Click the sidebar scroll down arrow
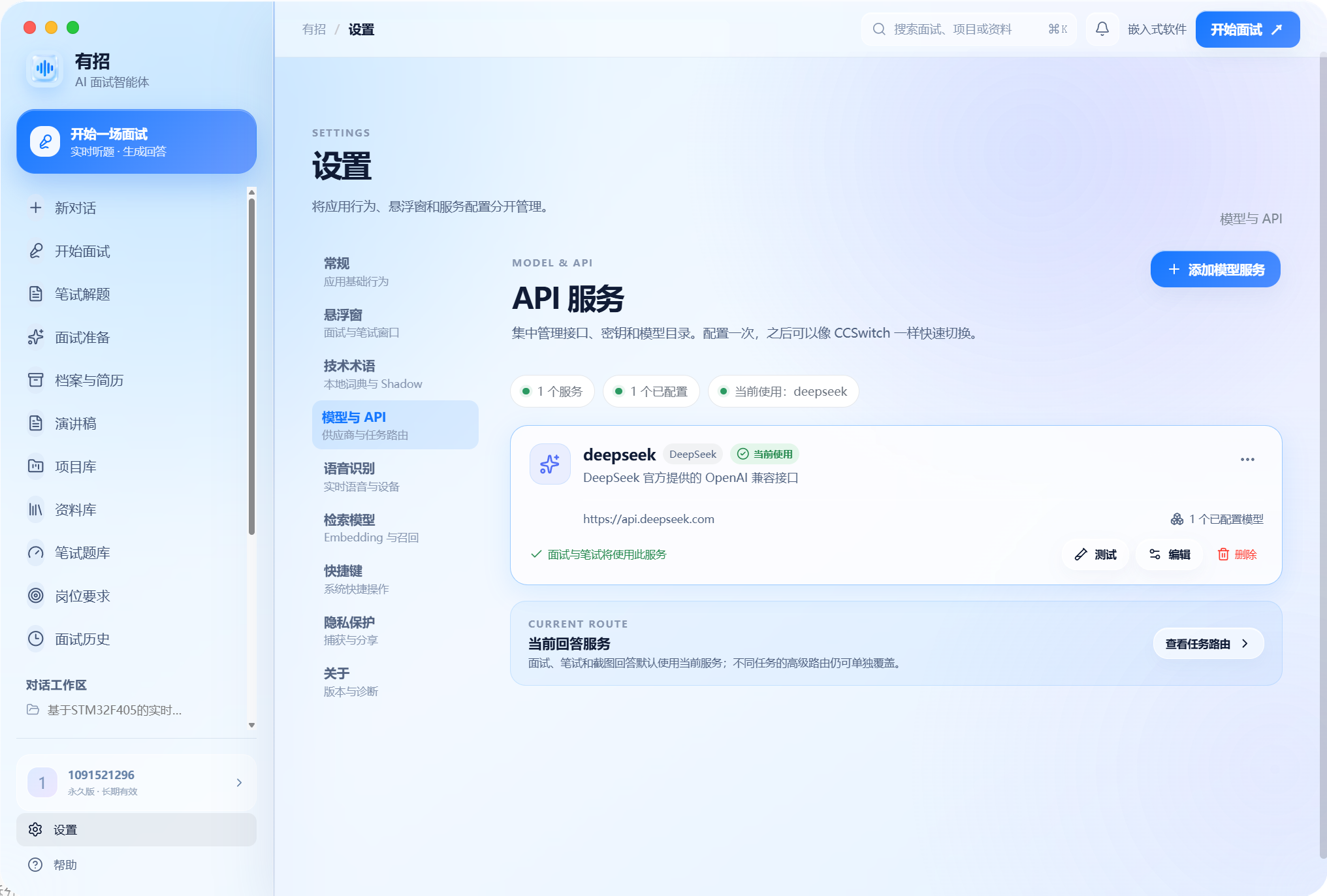Viewport: 1327px width, 896px height. 251,725
